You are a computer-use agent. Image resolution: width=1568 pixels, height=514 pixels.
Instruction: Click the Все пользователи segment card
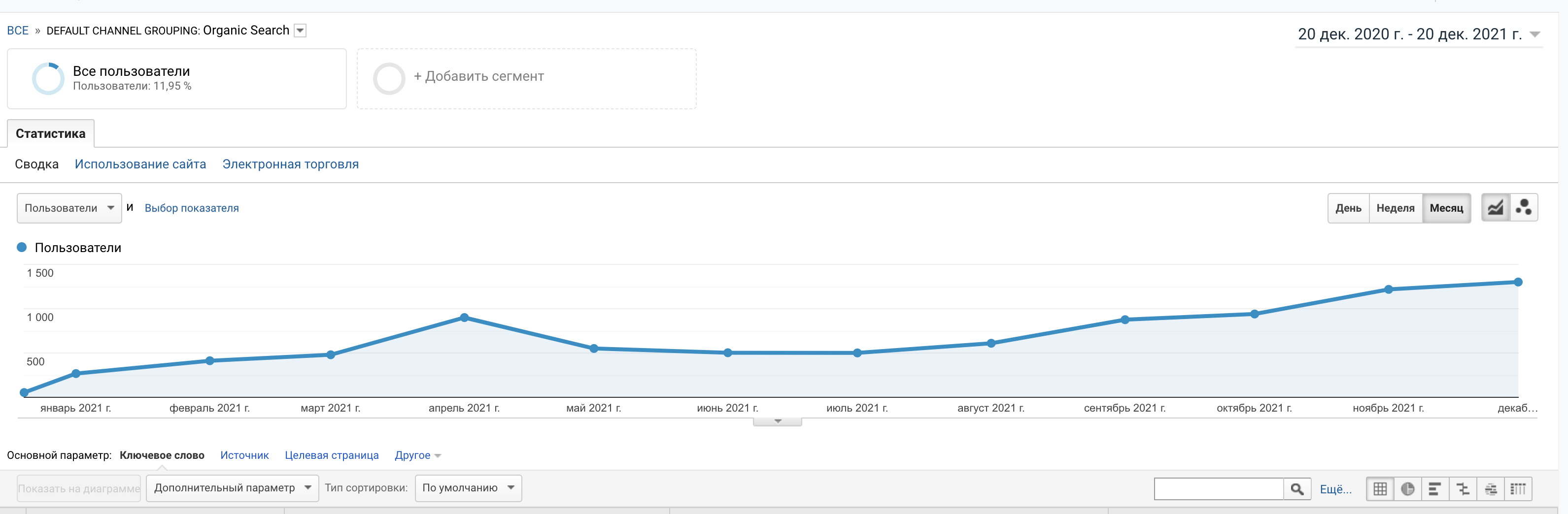pos(176,78)
